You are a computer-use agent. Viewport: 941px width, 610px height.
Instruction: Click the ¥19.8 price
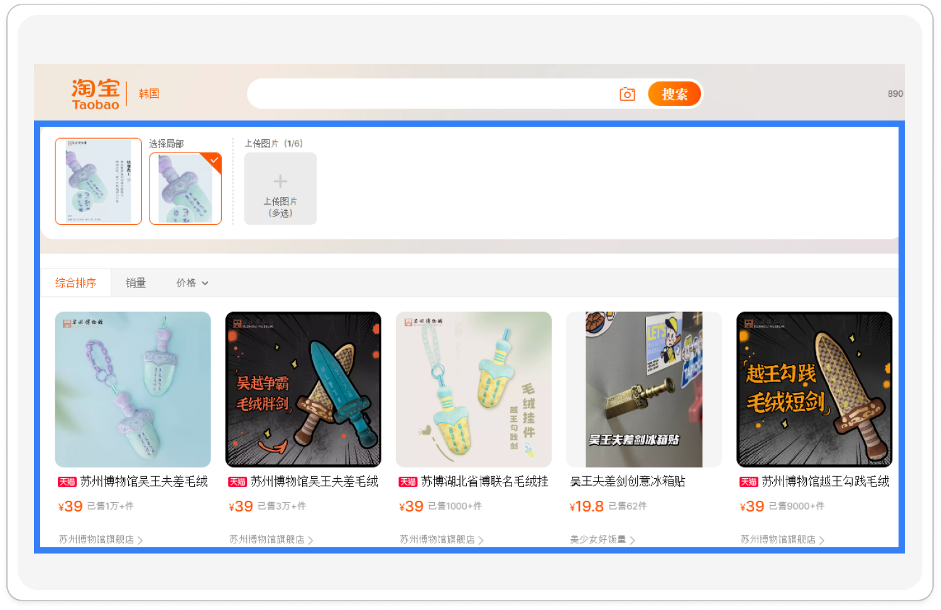pyautogui.click(x=586, y=506)
